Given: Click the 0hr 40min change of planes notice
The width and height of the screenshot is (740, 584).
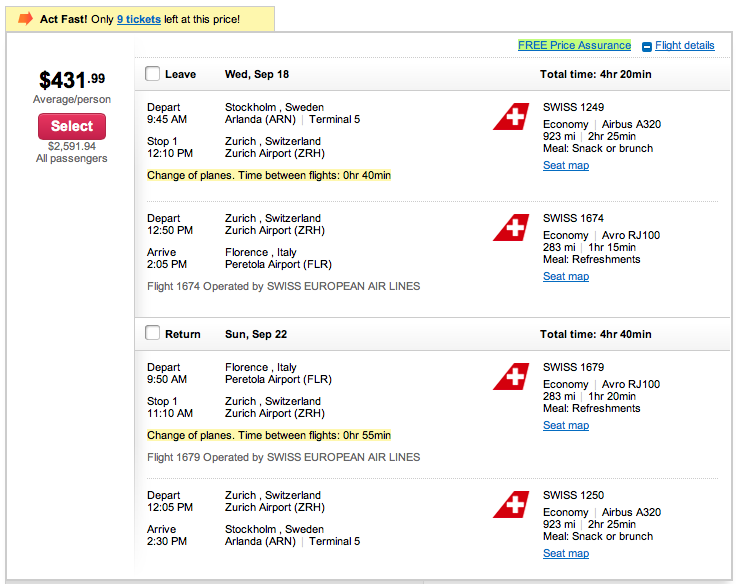Looking at the screenshot, I should click(269, 175).
